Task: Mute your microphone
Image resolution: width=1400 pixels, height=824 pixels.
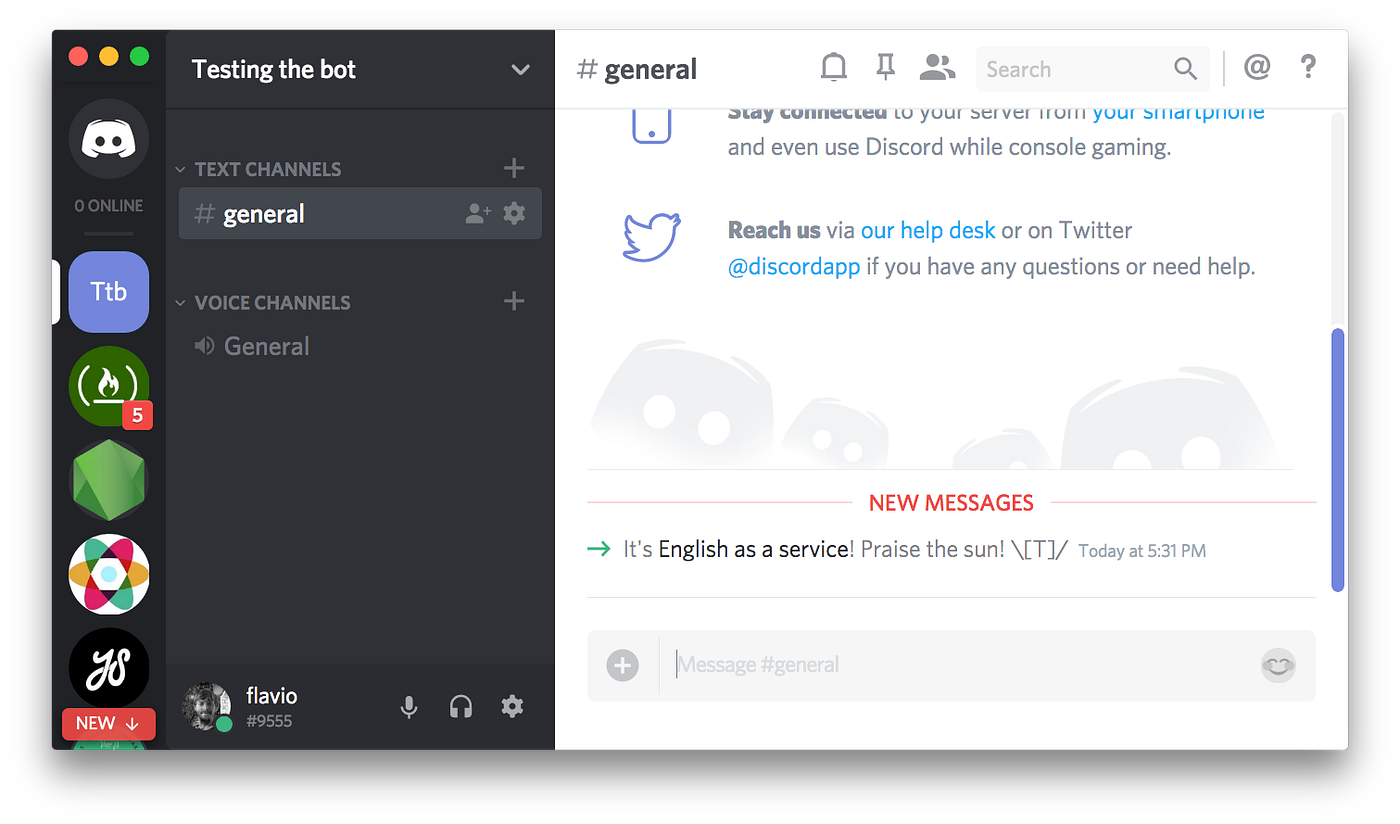Action: pyautogui.click(x=409, y=706)
